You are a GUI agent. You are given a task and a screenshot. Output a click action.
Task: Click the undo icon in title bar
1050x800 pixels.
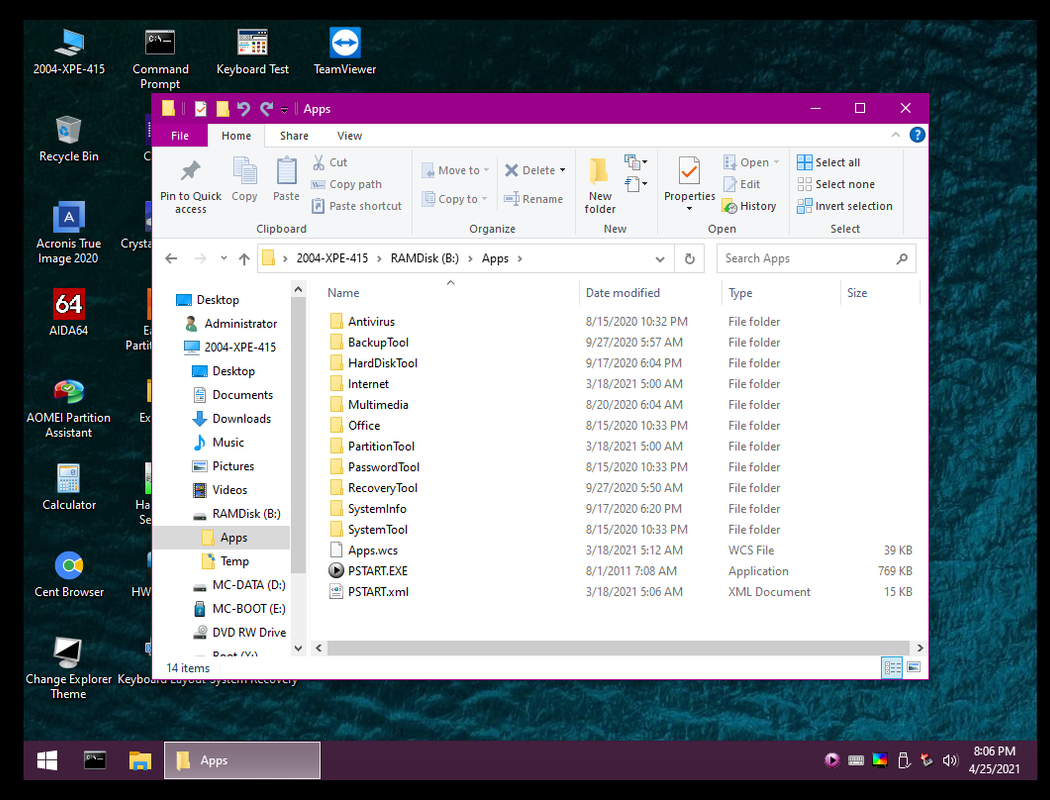click(243, 108)
